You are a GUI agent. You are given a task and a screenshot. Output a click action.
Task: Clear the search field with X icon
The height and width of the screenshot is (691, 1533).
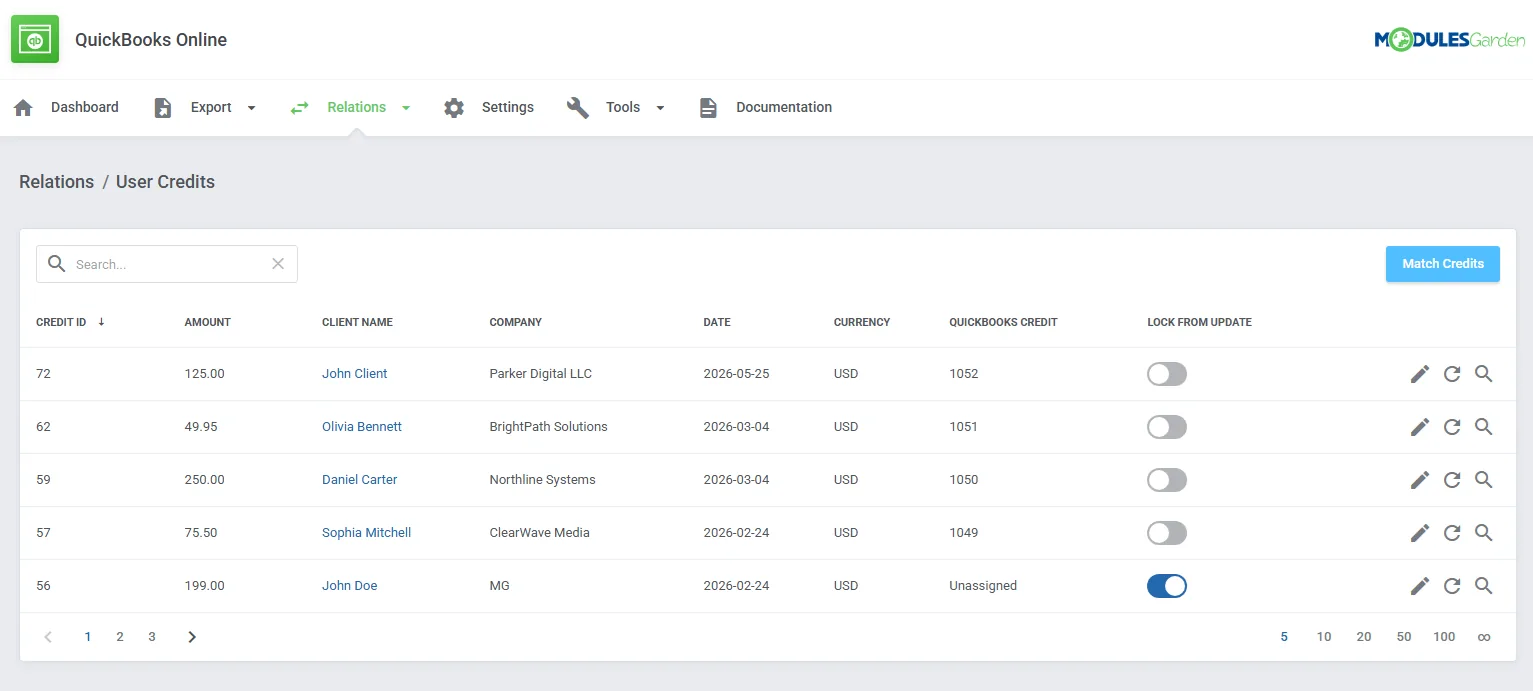click(x=278, y=264)
